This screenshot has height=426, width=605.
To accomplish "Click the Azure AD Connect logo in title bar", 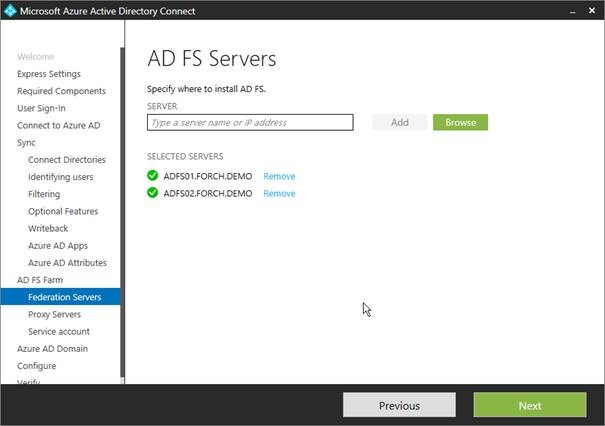I will coord(10,10).
